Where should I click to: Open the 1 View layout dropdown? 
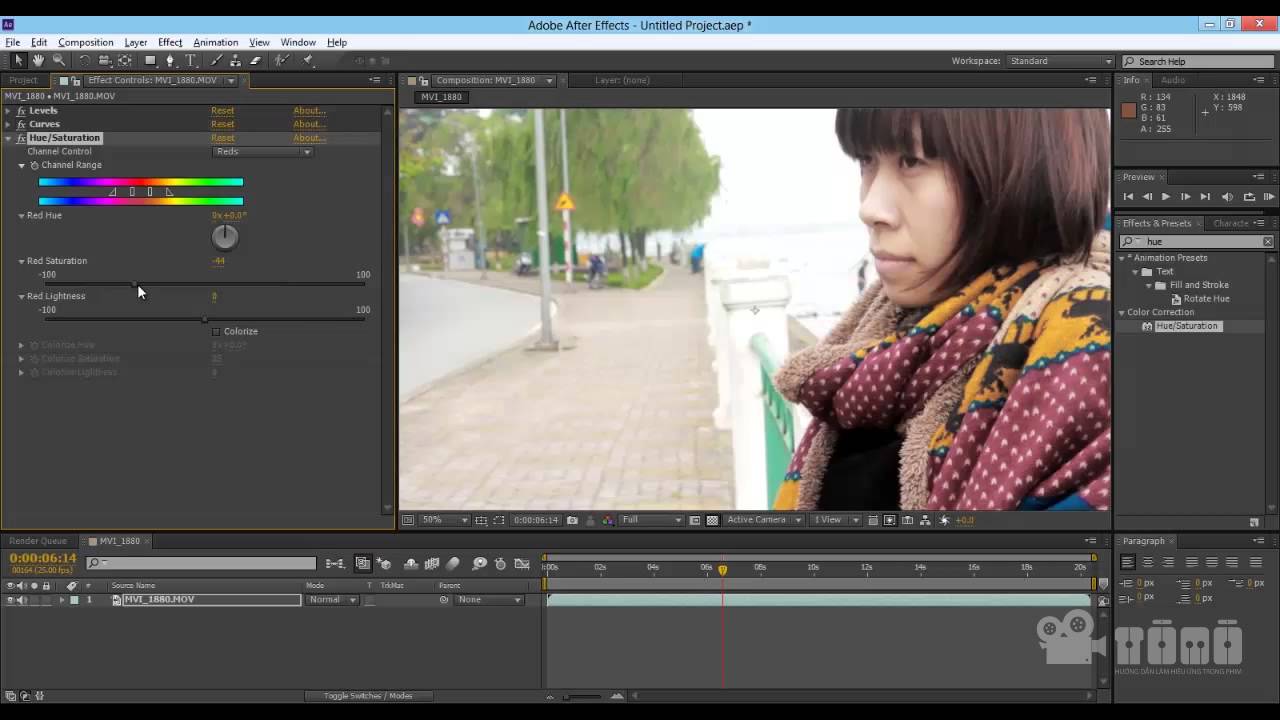click(836, 520)
